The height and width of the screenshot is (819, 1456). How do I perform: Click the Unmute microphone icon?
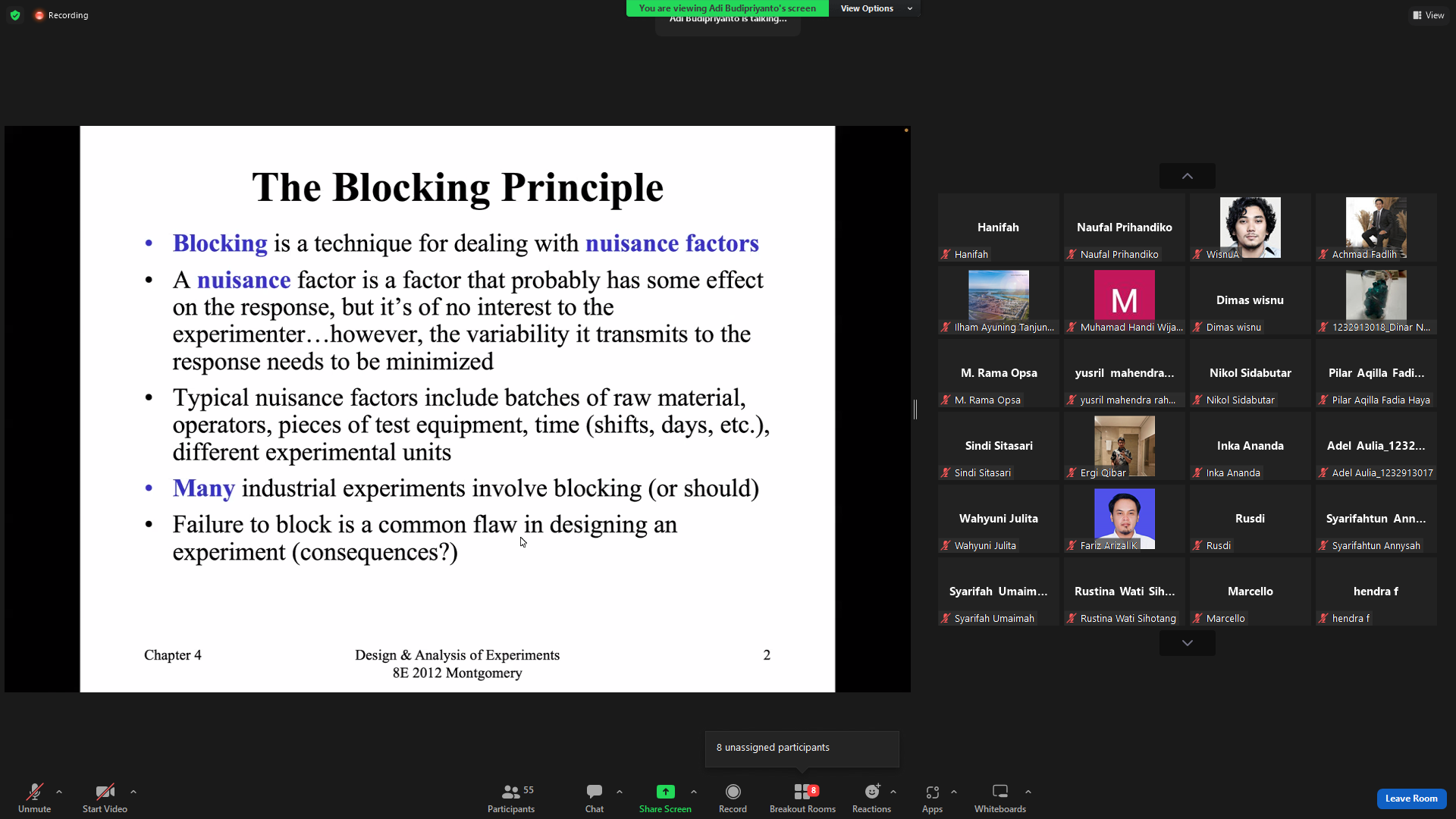(x=34, y=792)
